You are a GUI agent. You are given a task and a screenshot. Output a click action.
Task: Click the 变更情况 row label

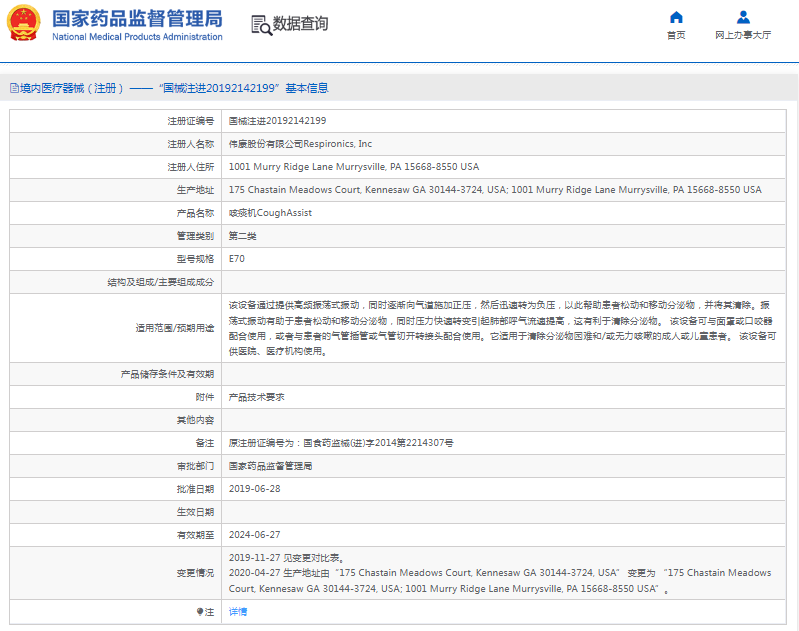click(x=195, y=573)
